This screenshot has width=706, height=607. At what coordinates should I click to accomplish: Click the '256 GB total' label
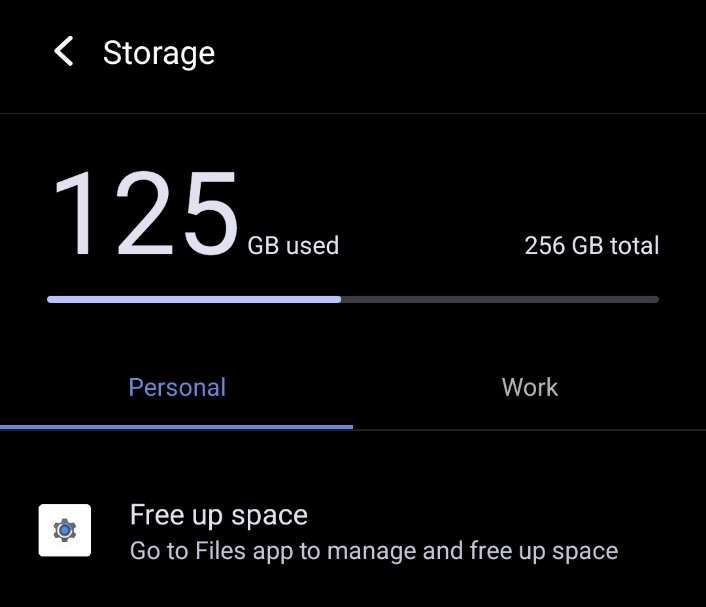point(591,245)
